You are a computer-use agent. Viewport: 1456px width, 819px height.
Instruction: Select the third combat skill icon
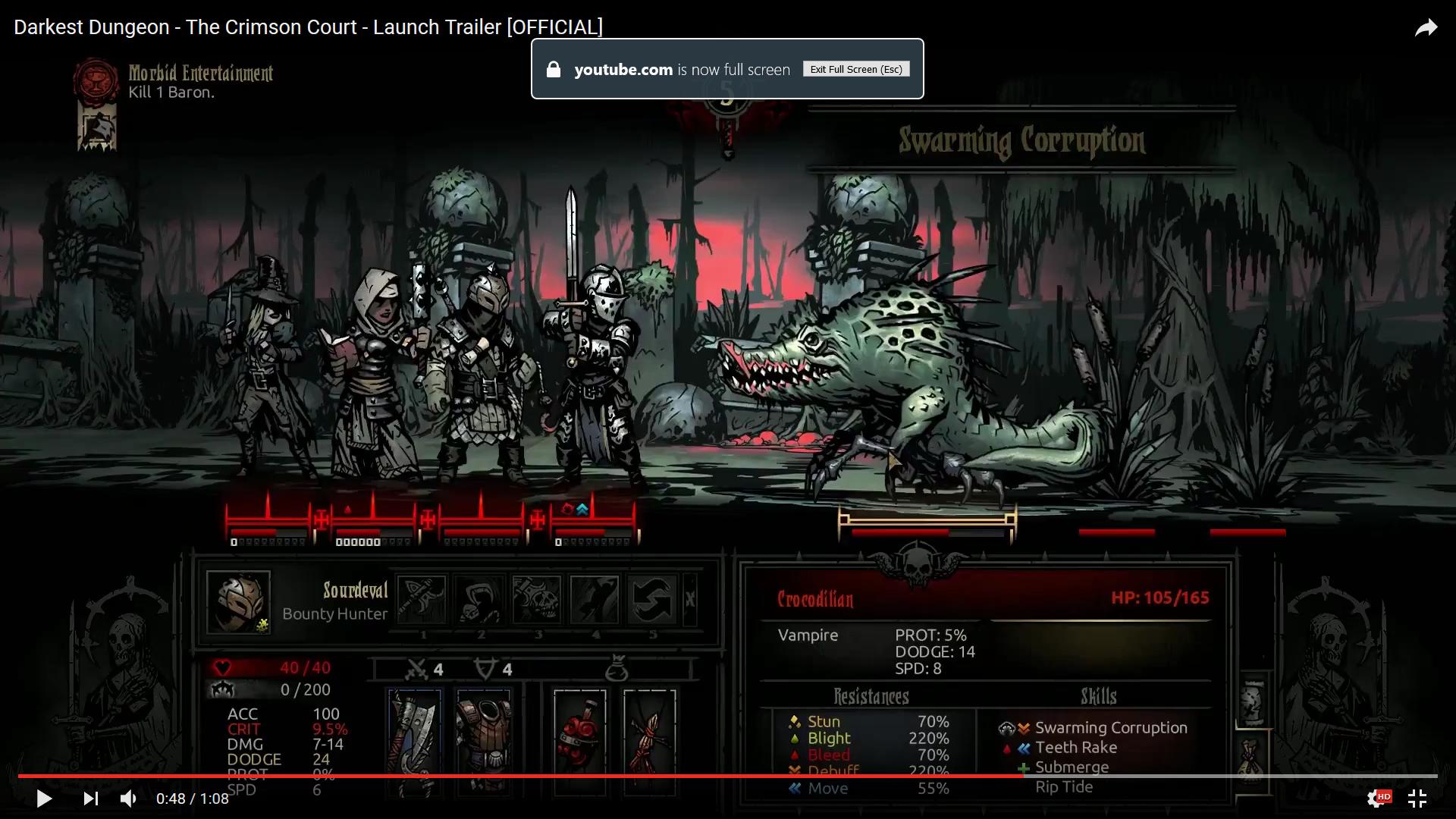click(x=538, y=599)
